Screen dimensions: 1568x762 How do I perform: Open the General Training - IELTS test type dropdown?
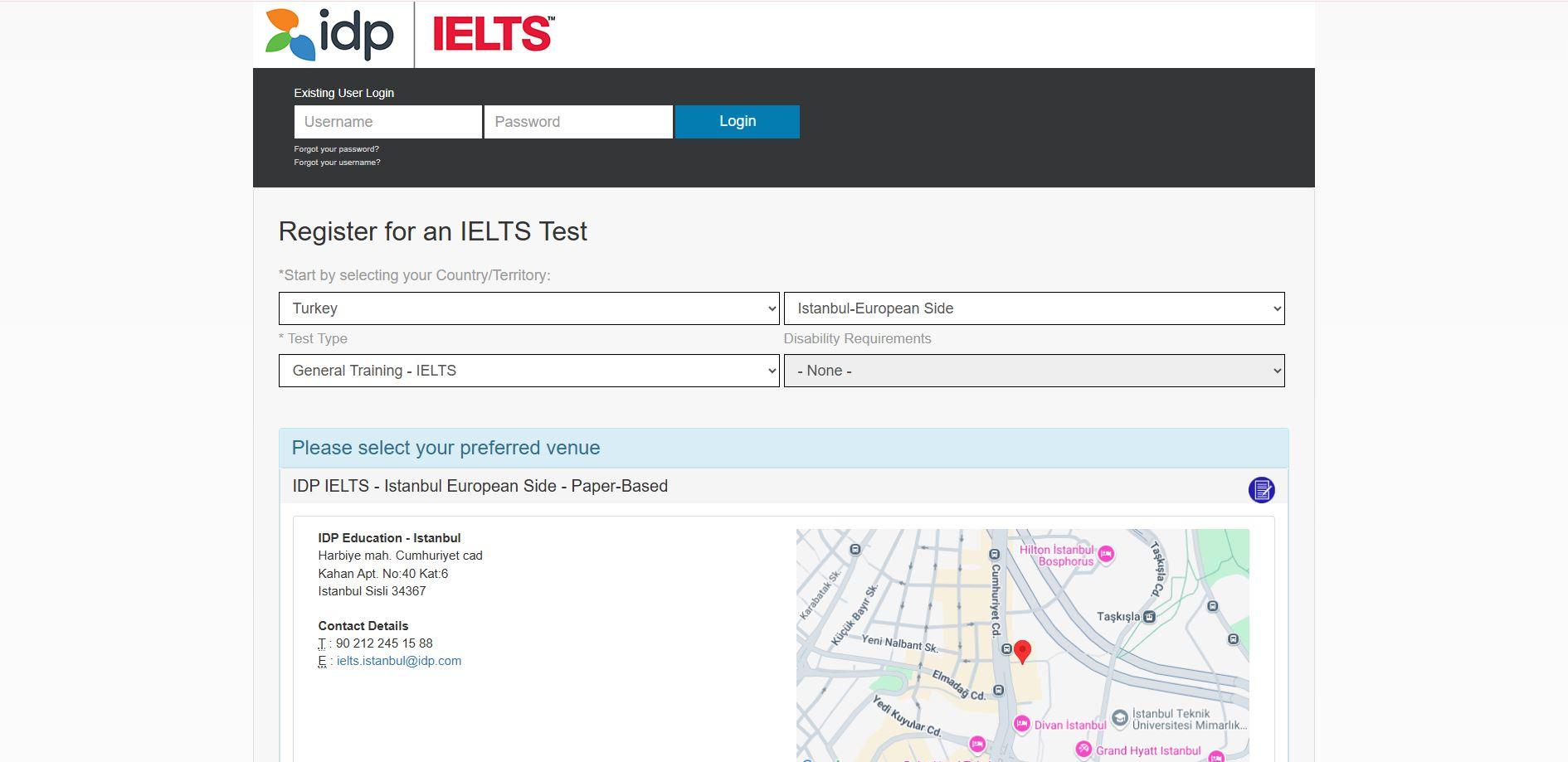(529, 371)
